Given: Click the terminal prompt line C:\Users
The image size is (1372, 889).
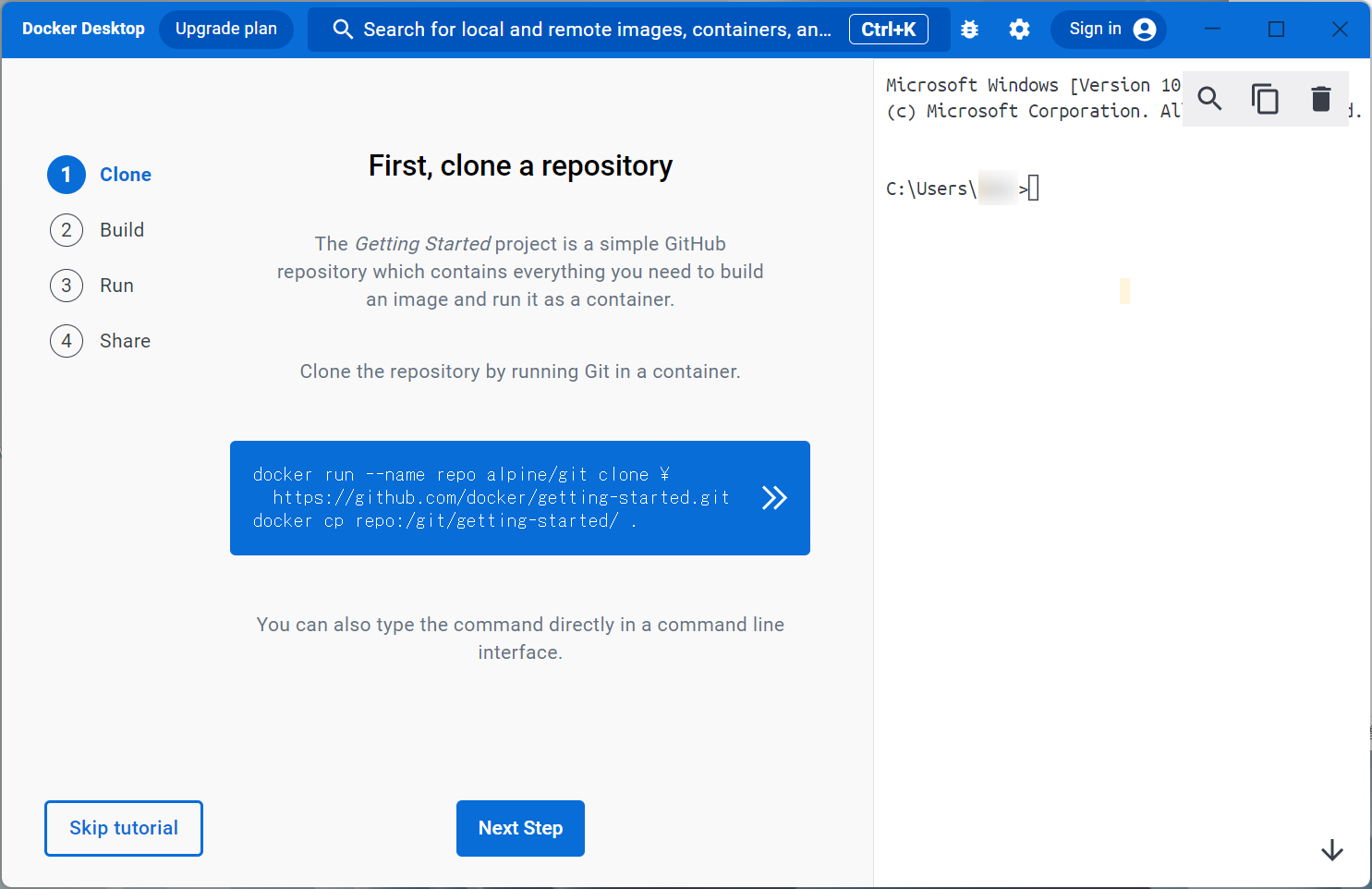Looking at the screenshot, I should click(962, 189).
